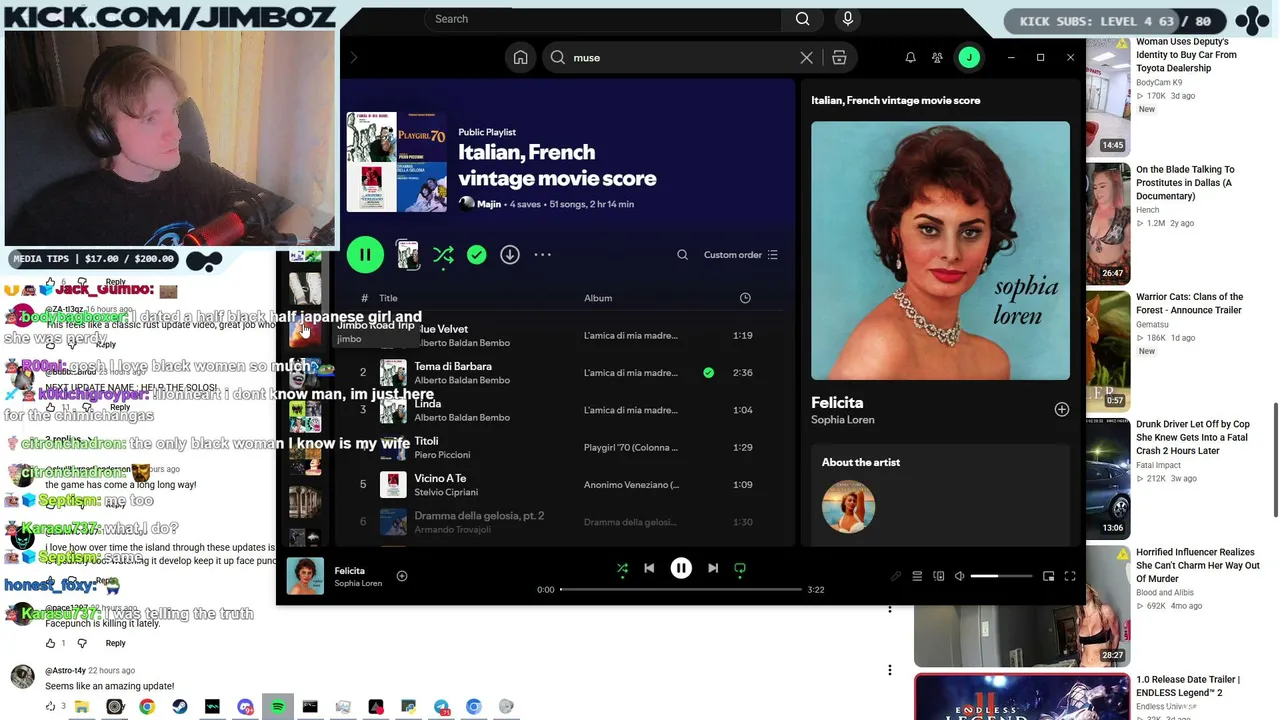Open the play queue
Viewport: 1280px width, 720px height.
pyautogui.click(x=917, y=576)
